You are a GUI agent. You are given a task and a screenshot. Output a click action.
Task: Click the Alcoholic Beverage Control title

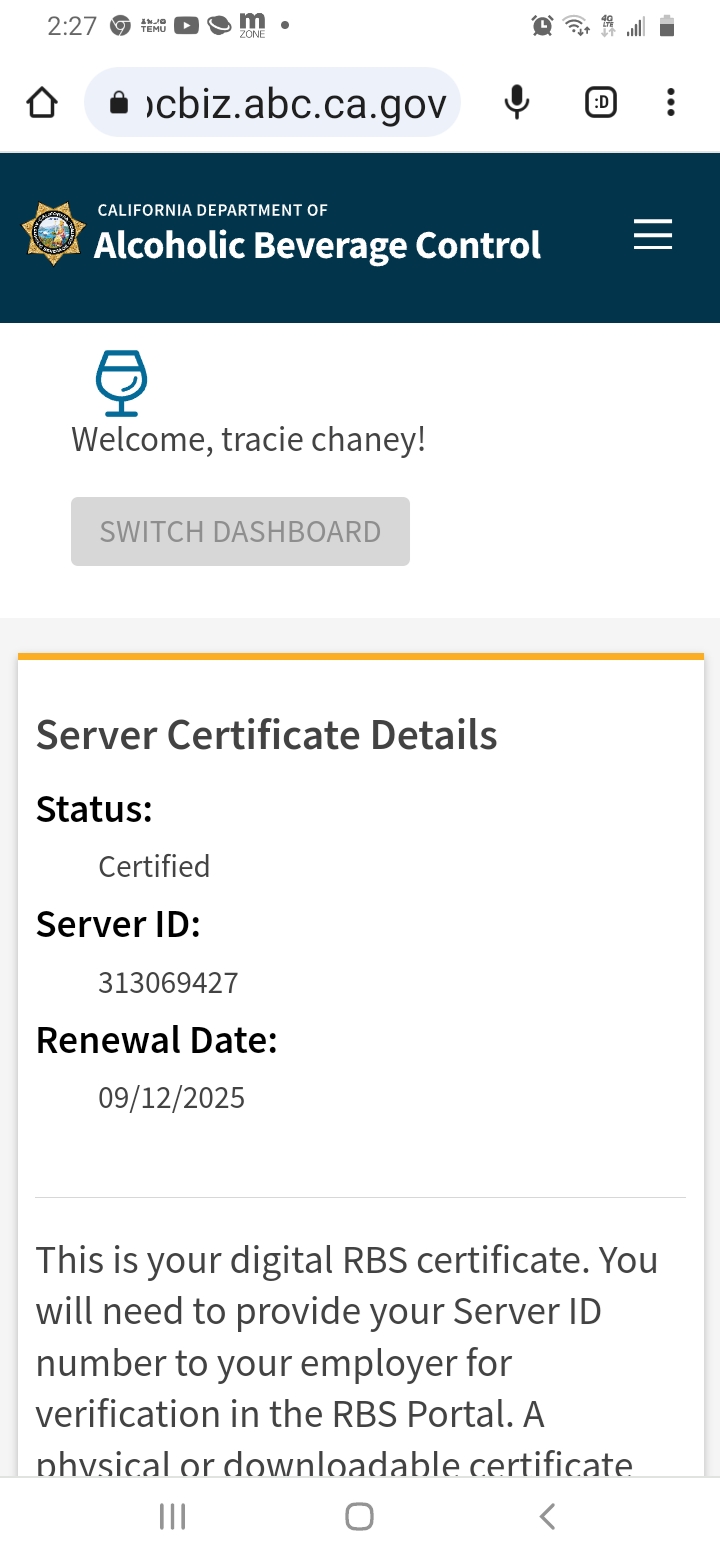click(317, 245)
